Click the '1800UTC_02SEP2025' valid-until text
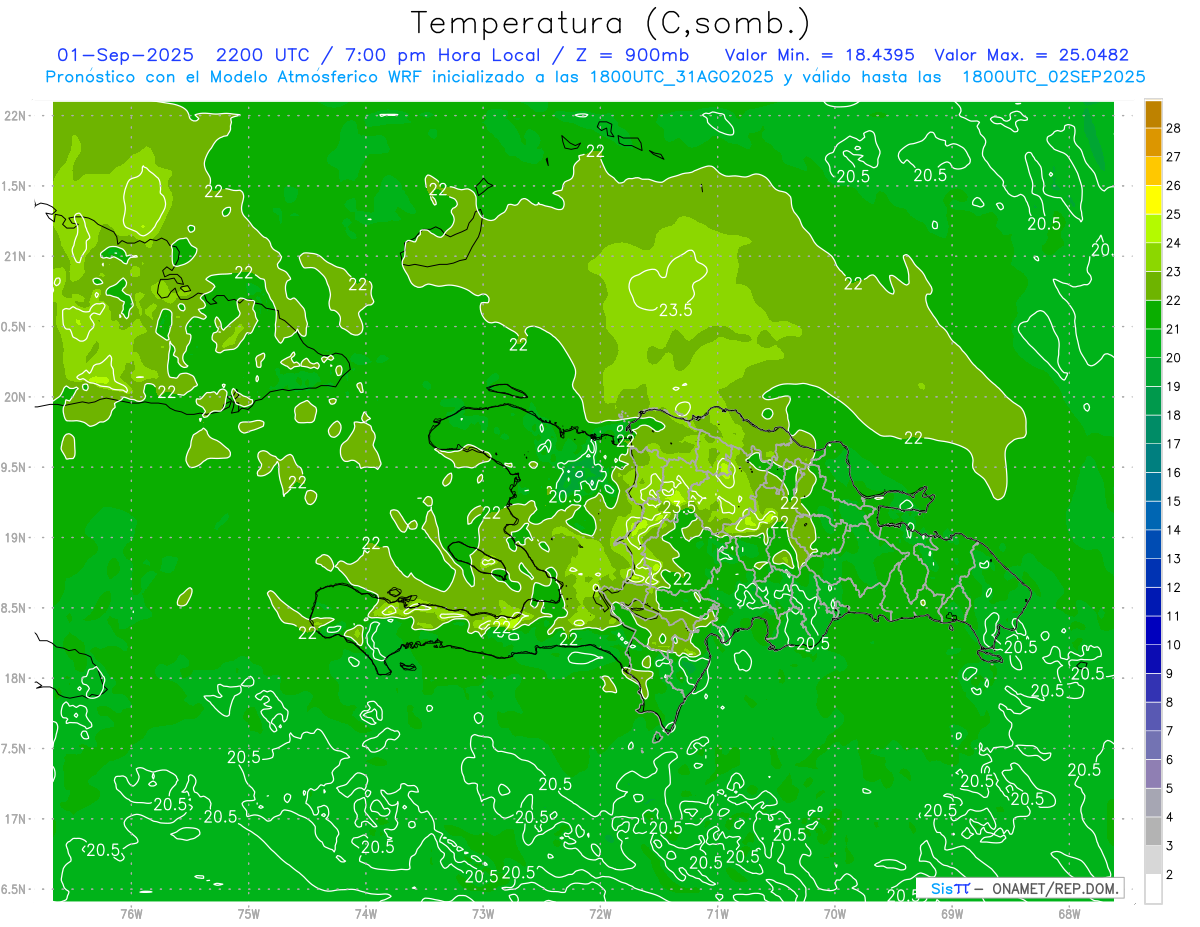 click(1053, 77)
